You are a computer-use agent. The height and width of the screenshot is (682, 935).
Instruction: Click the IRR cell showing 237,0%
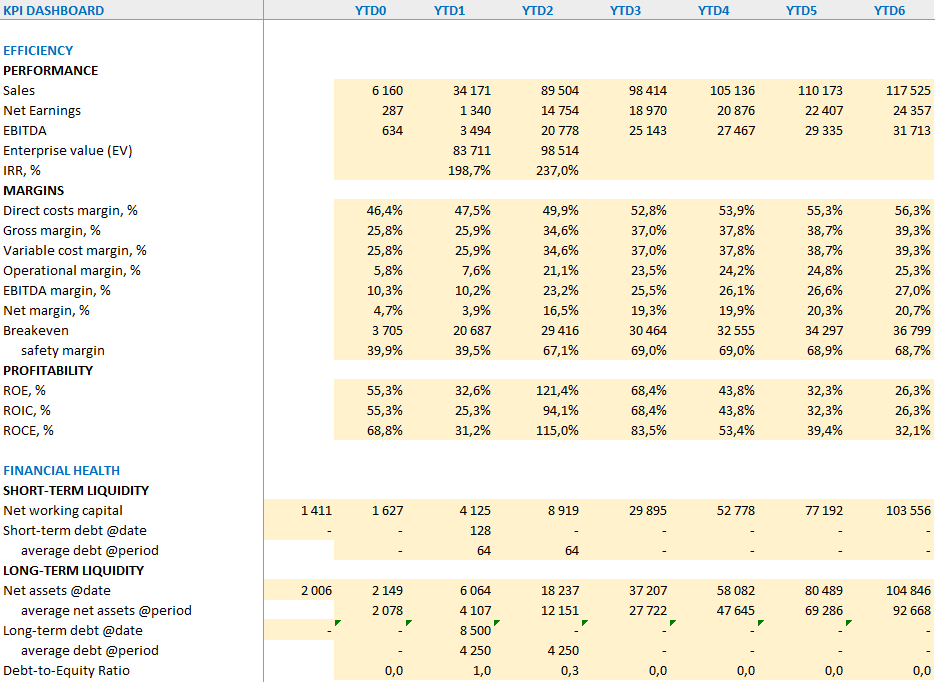click(557, 170)
